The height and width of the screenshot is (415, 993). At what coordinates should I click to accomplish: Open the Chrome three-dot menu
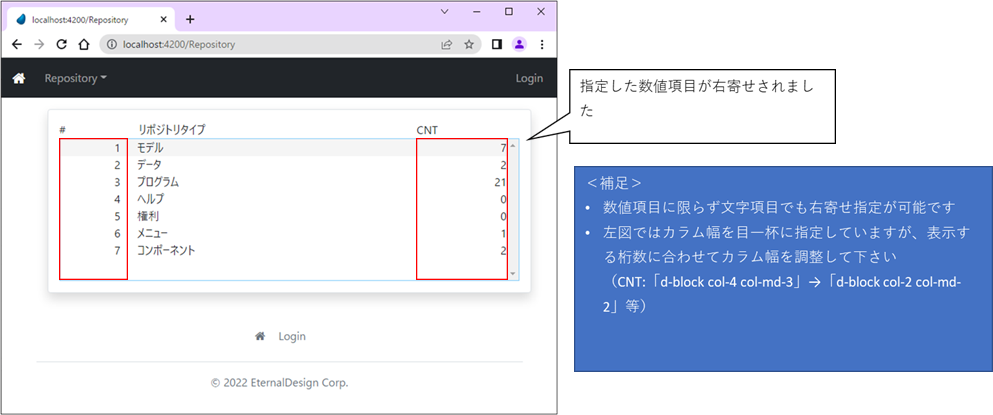pyautogui.click(x=542, y=45)
